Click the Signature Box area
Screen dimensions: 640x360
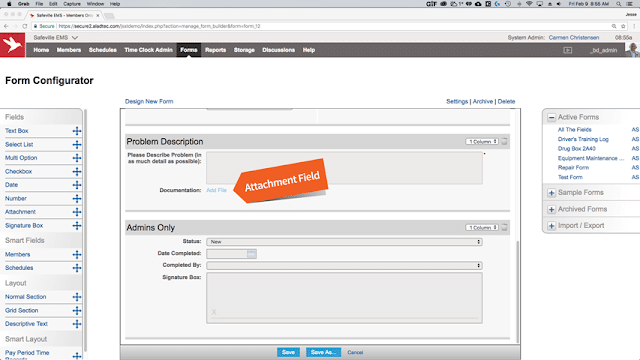pyautogui.click(x=344, y=298)
